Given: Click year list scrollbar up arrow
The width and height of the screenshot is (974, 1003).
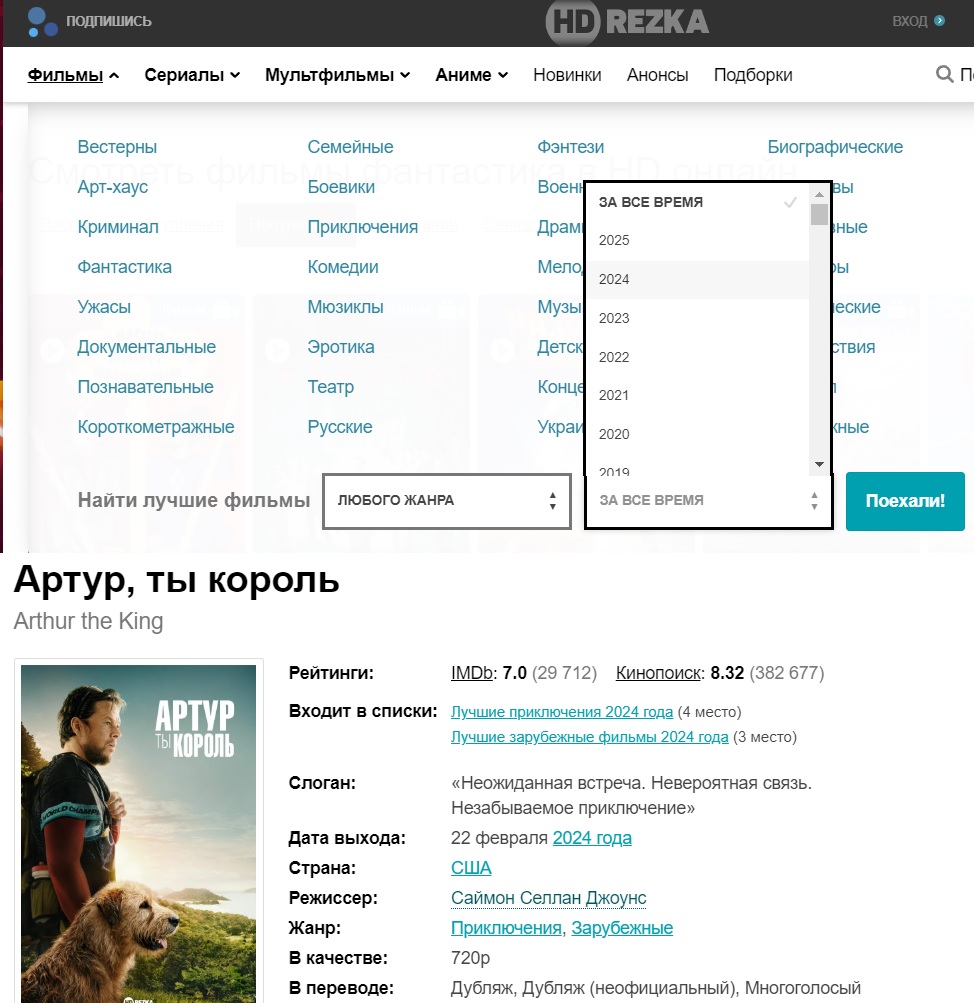Looking at the screenshot, I should pos(819,194).
